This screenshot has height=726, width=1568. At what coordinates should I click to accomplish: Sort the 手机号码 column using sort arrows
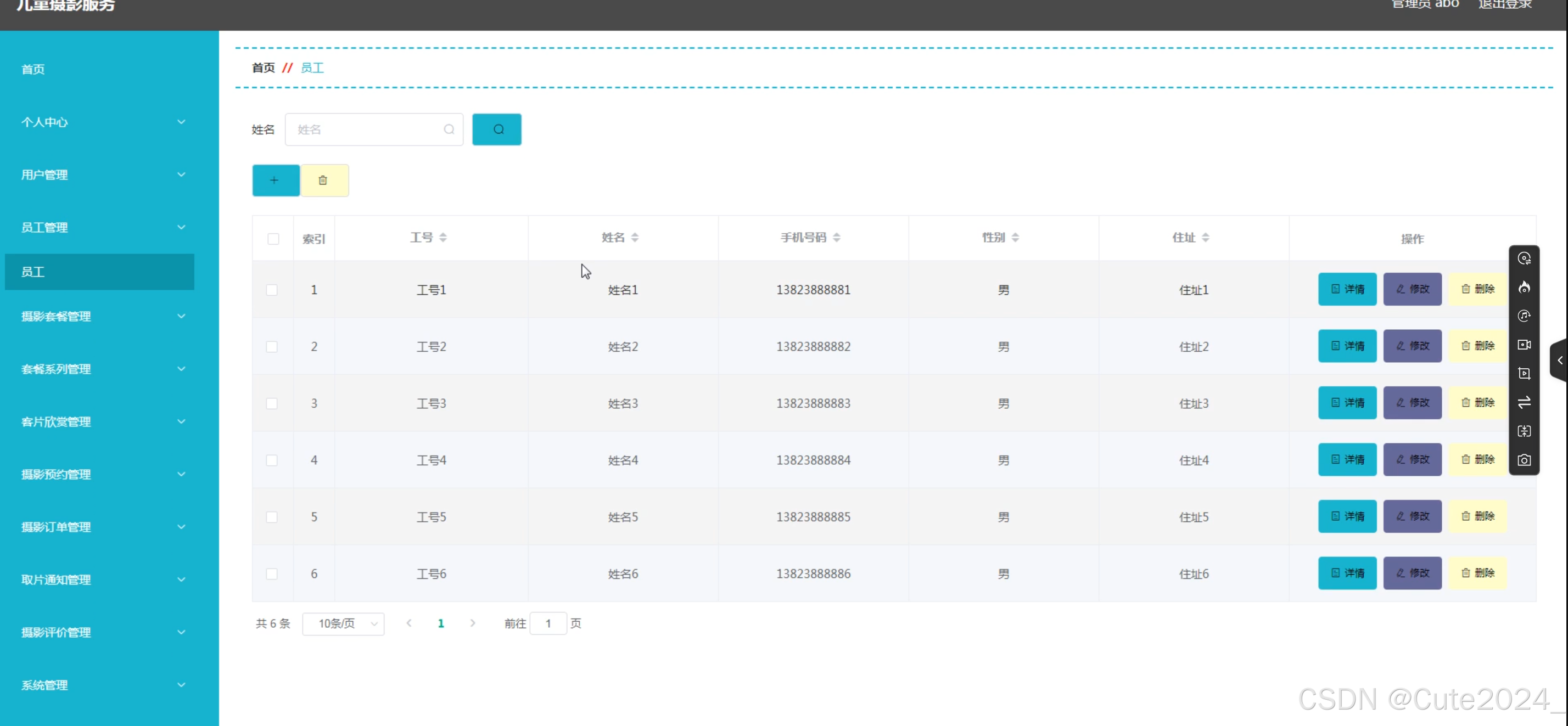pos(836,237)
